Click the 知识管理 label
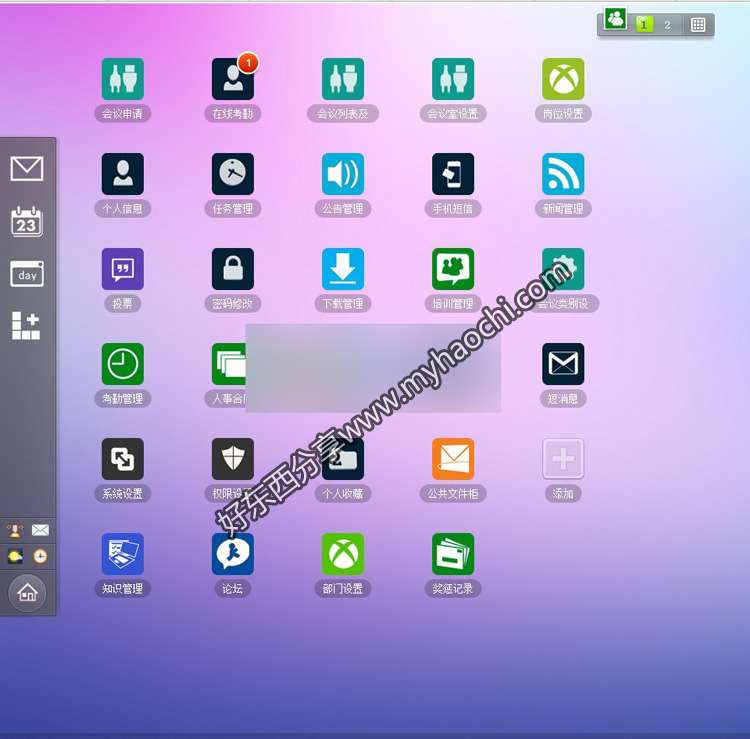The width and height of the screenshot is (750, 739). point(122,589)
